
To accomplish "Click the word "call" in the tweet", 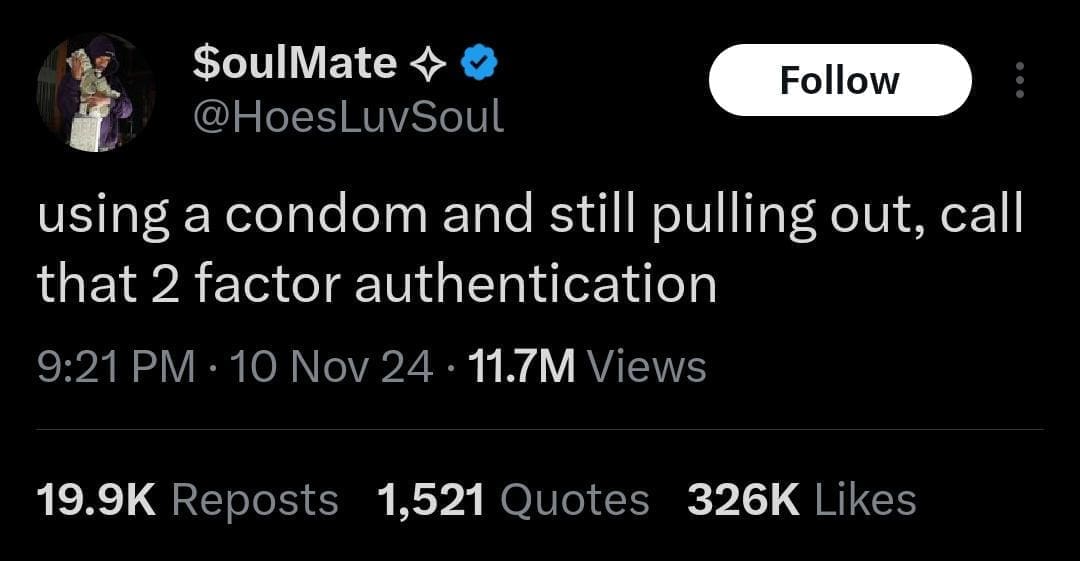I will click(x=980, y=218).
